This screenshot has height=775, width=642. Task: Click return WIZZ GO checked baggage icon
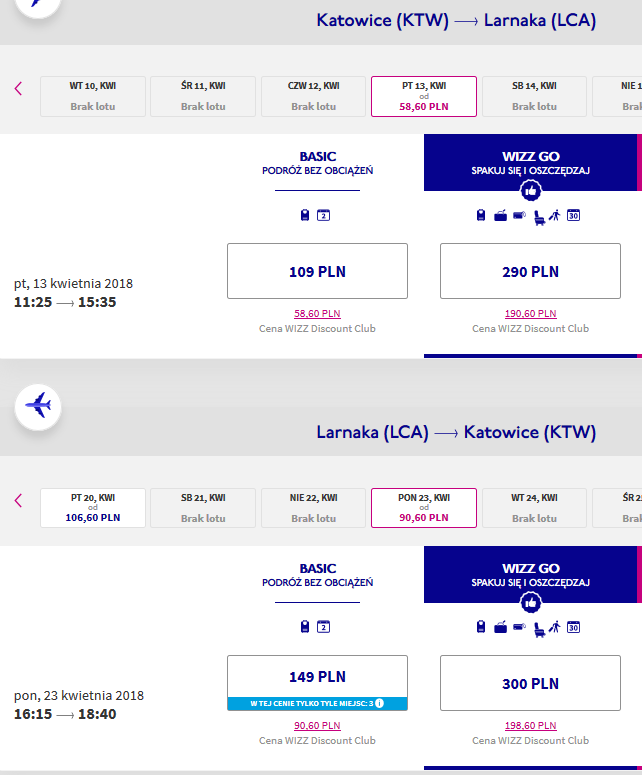500,628
